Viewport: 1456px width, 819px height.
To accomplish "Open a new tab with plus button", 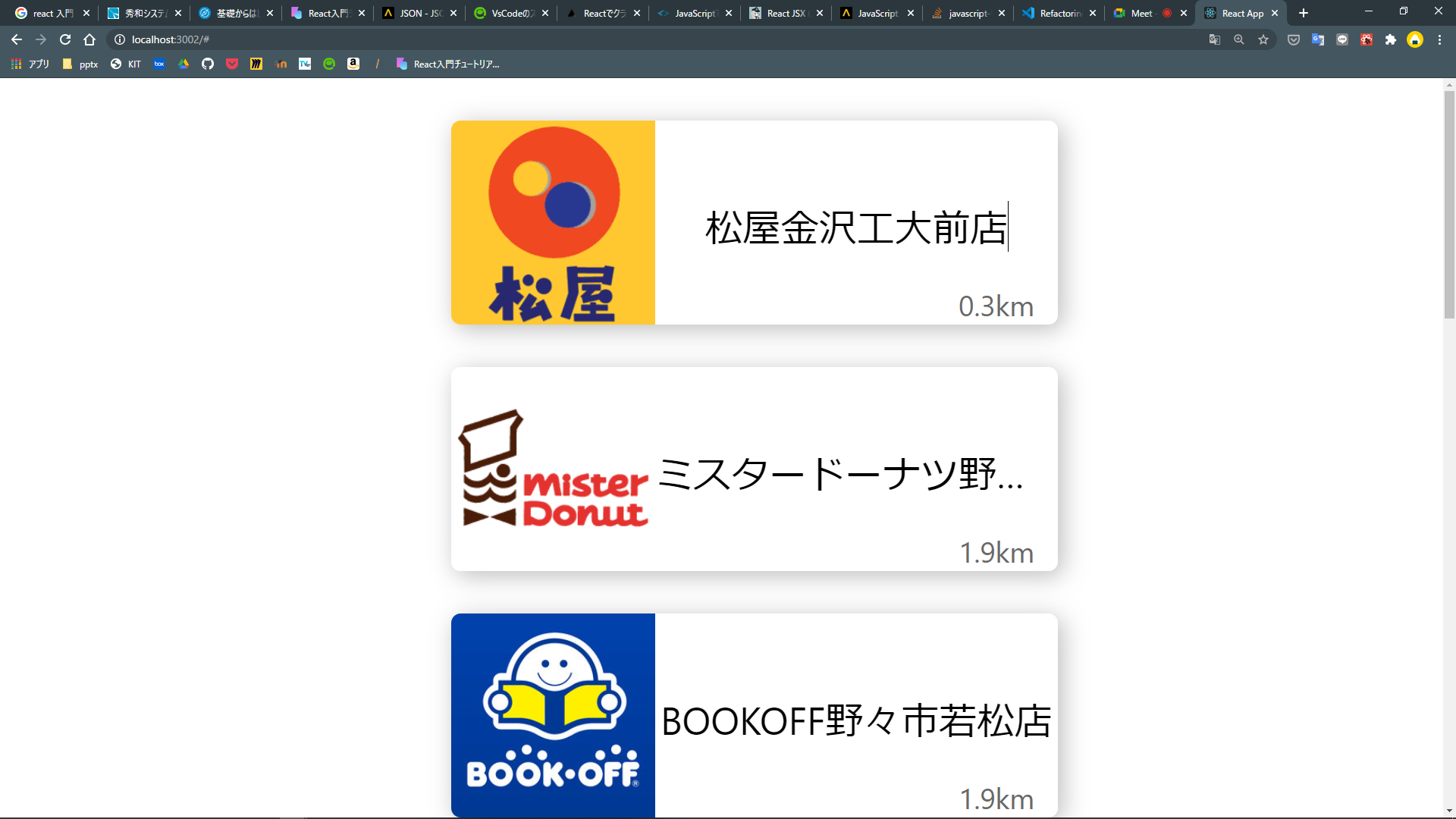I will point(1304,13).
